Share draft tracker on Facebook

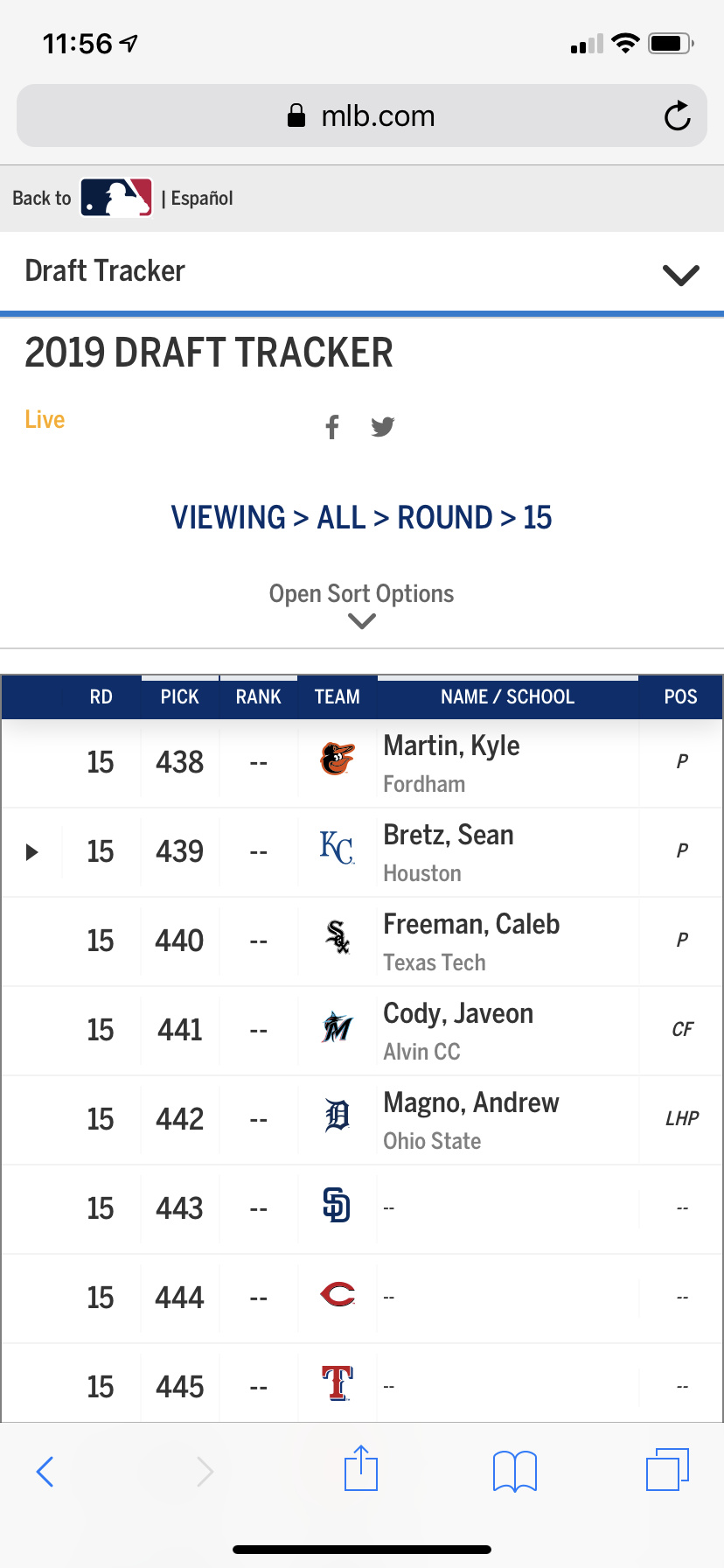pyautogui.click(x=332, y=427)
